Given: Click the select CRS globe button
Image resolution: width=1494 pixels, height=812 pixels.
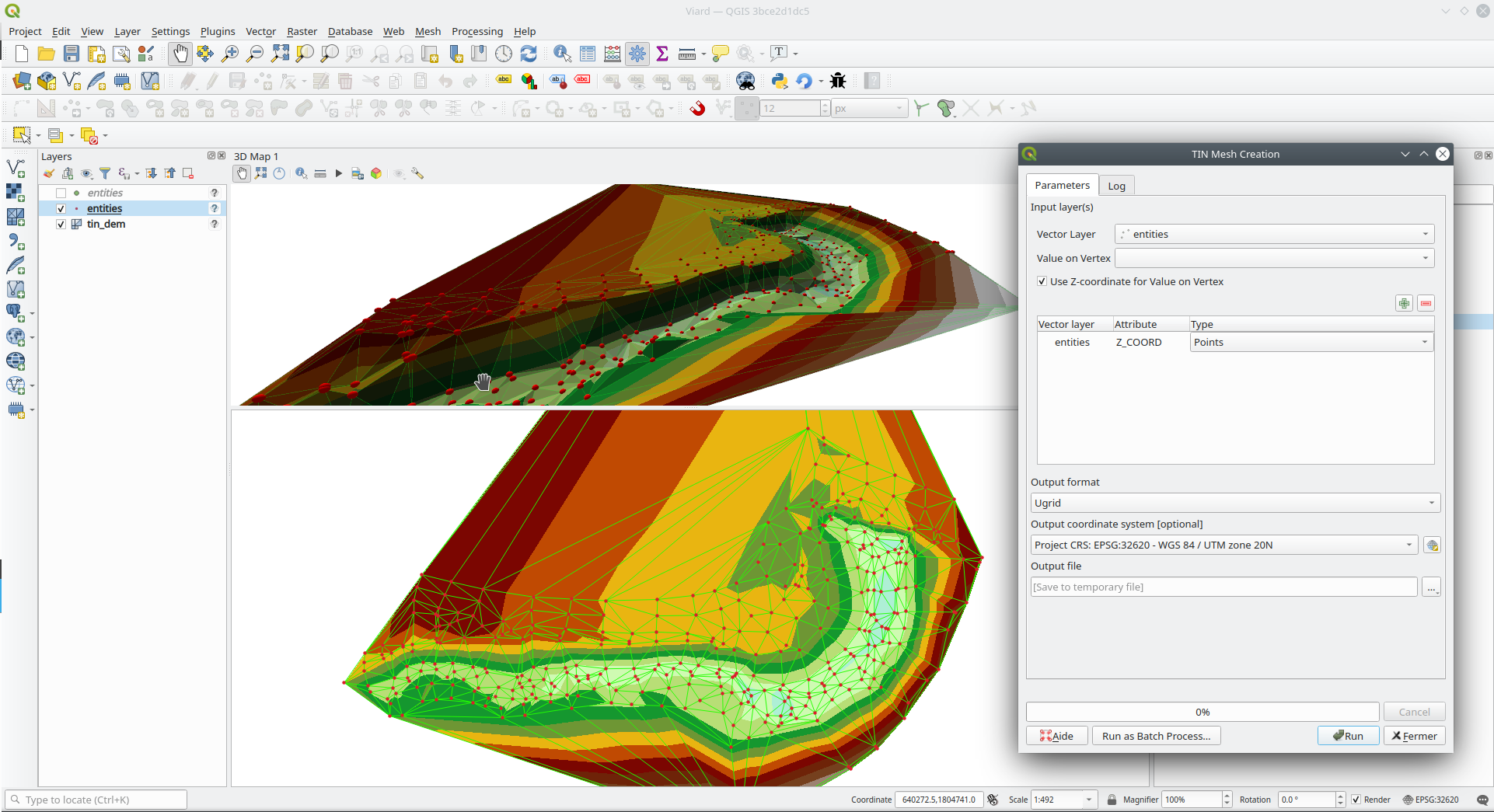Looking at the screenshot, I should coord(1432,545).
